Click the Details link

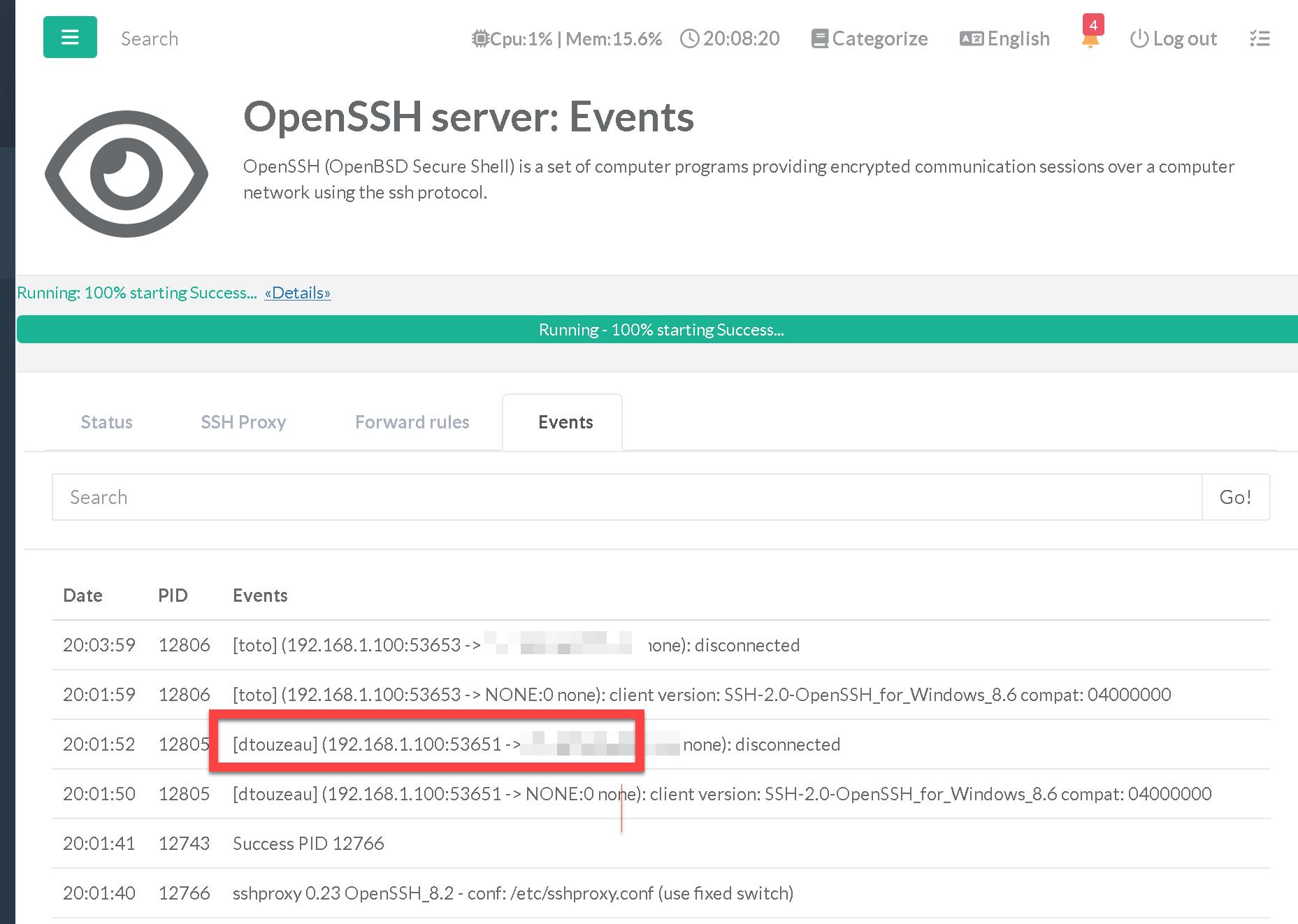[x=297, y=293]
